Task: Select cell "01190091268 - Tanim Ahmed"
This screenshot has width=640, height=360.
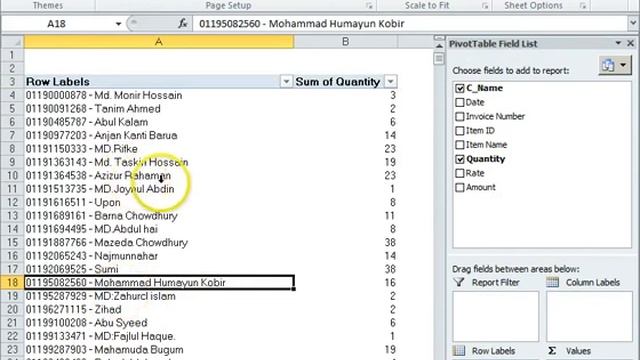Action: [159, 109]
